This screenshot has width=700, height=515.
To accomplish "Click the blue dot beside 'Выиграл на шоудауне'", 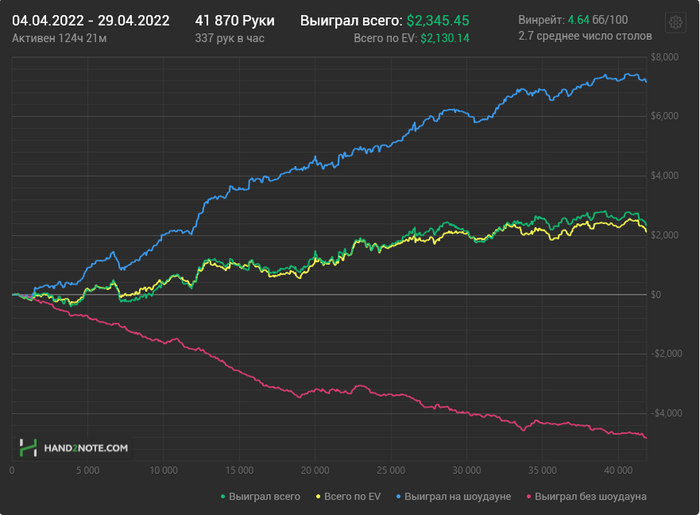I will click(x=398, y=497).
